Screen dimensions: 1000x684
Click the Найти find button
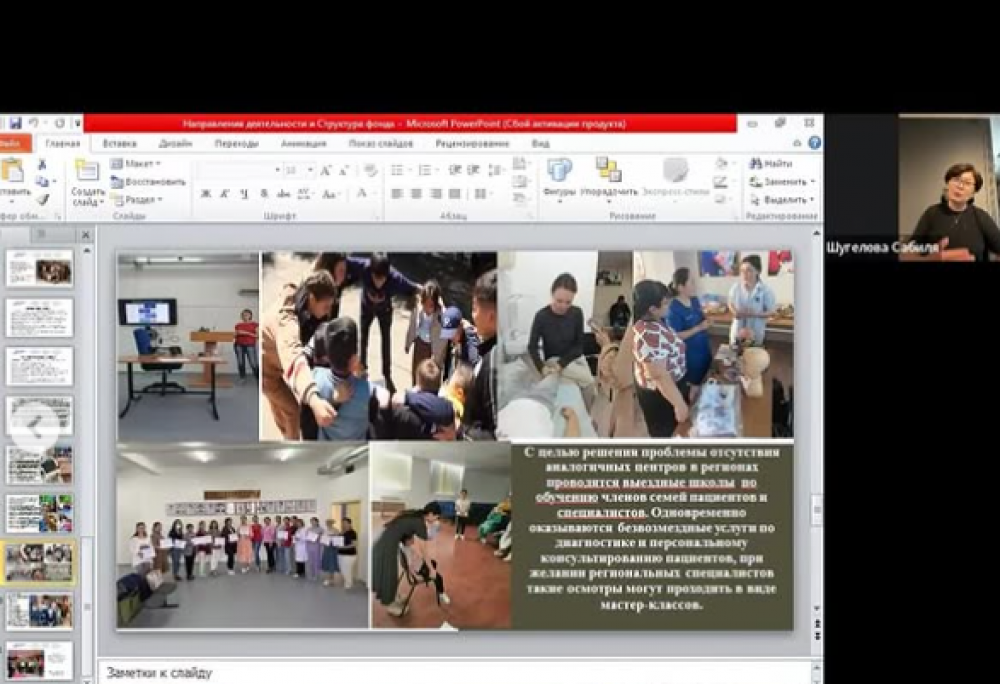(x=772, y=164)
